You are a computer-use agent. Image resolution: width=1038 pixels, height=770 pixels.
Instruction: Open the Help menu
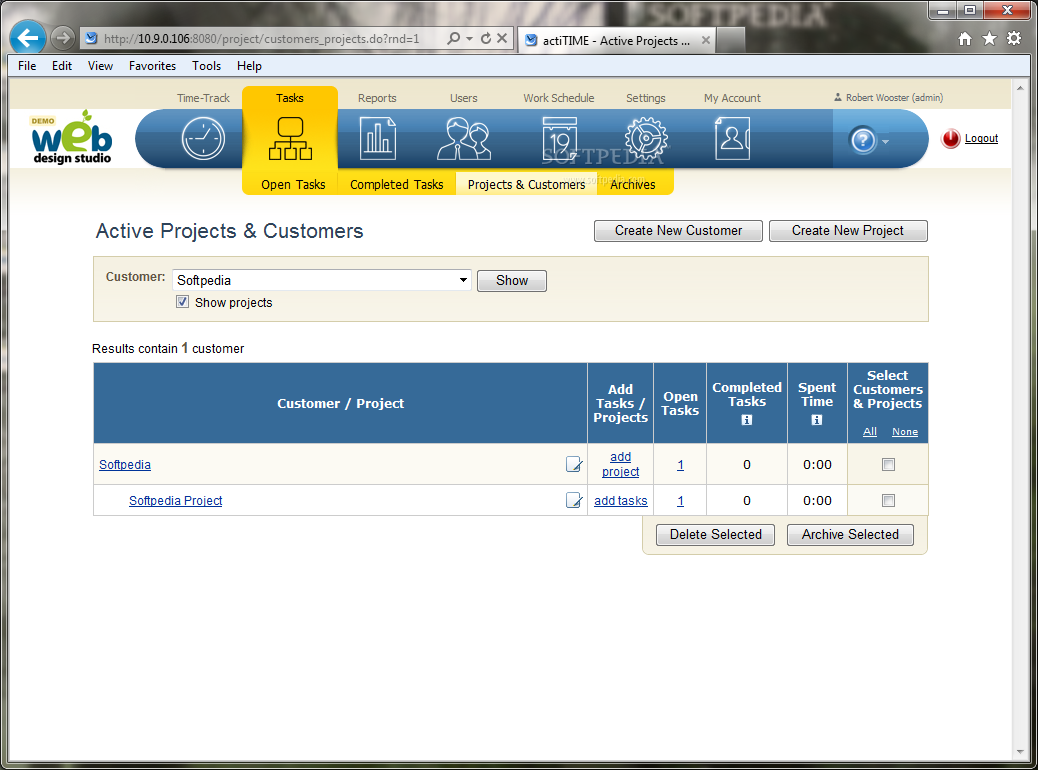tap(250, 66)
